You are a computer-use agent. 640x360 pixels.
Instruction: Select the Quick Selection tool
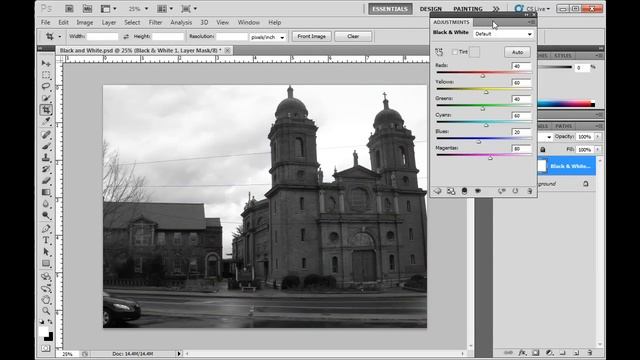point(46,98)
